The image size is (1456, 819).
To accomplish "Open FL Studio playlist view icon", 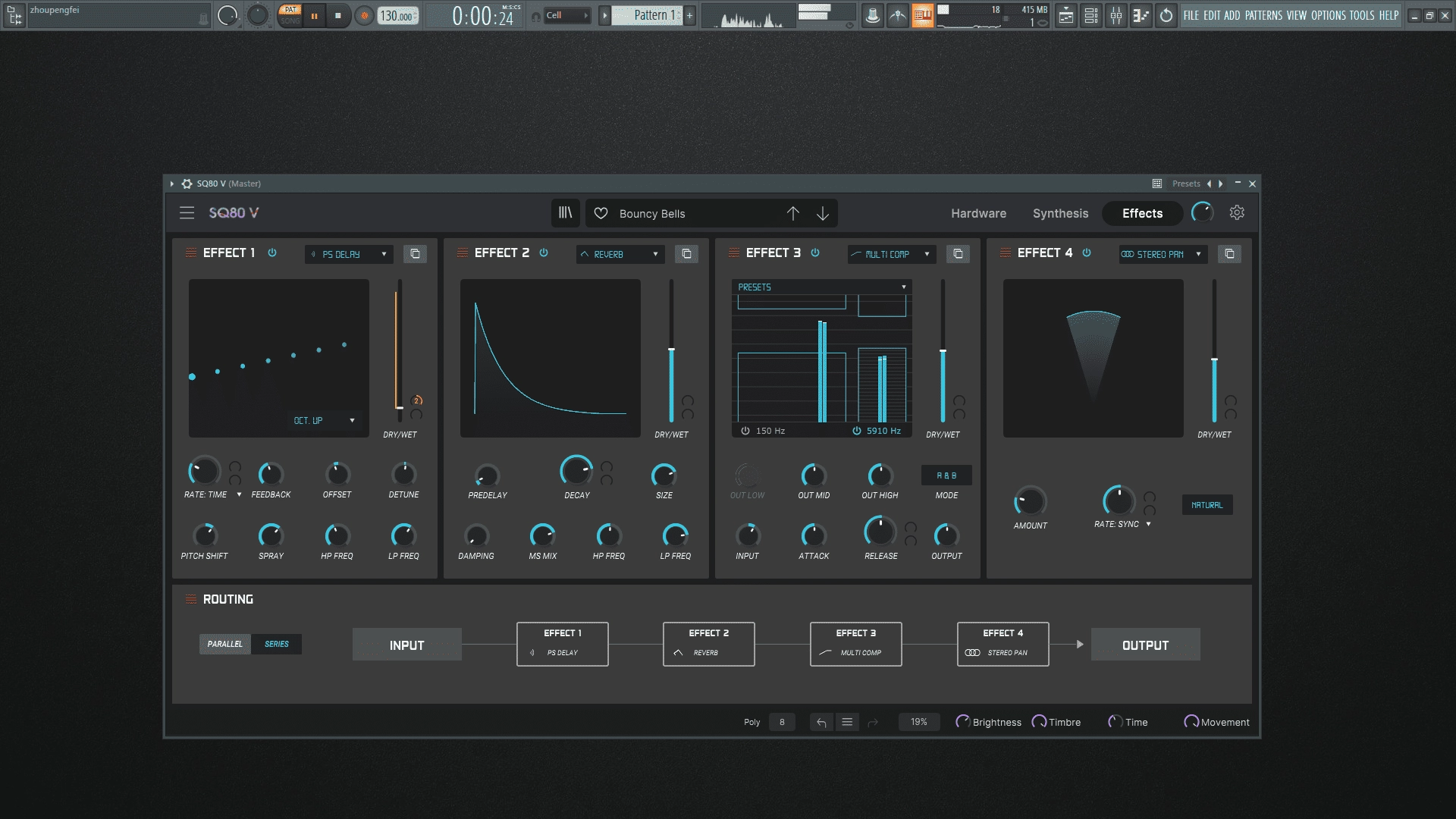I will [x=1066, y=15].
